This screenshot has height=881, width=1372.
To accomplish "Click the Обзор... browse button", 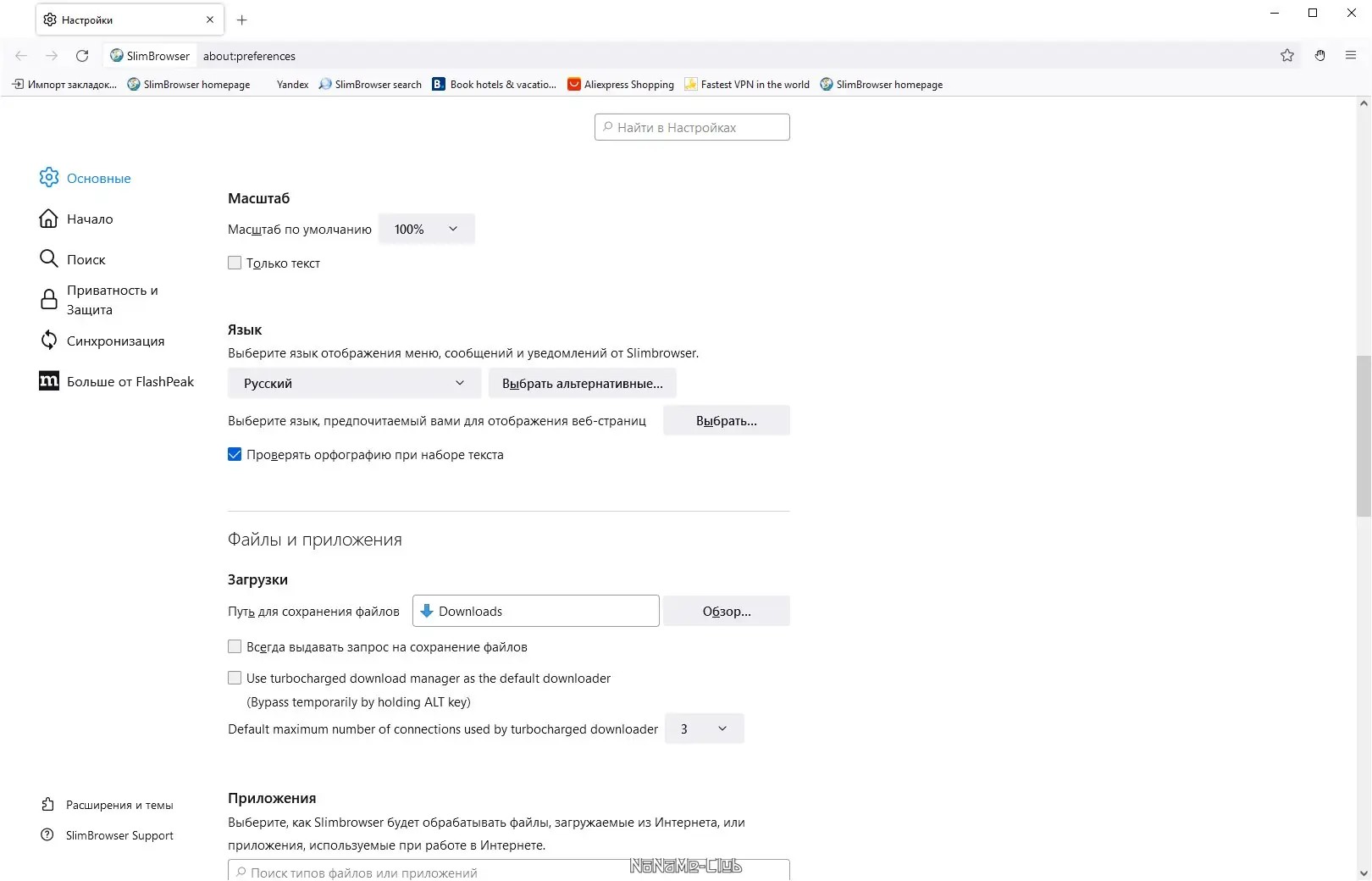I will pyautogui.click(x=726, y=612).
